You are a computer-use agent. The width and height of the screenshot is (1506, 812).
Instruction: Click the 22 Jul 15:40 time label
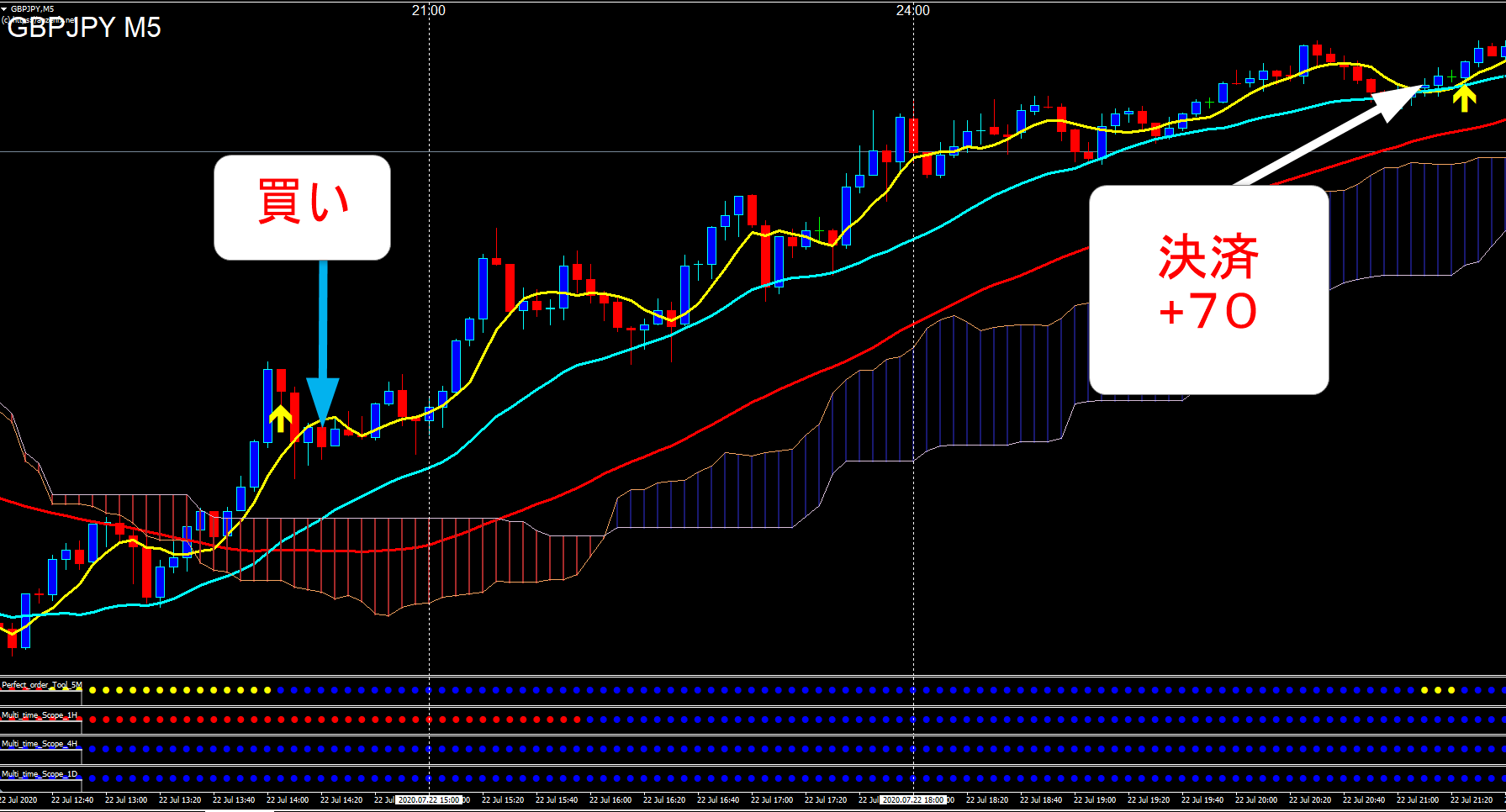[557, 800]
